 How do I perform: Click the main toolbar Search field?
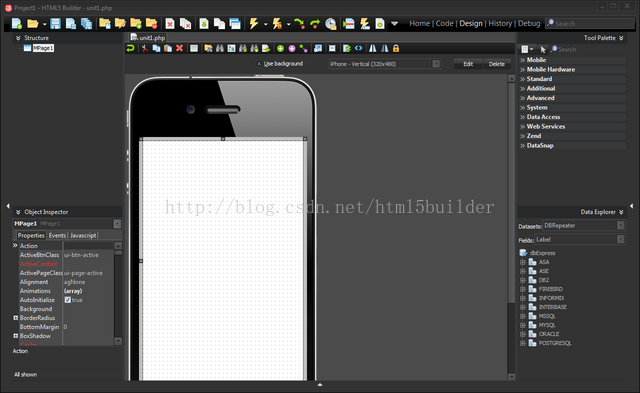pos(590,24)
